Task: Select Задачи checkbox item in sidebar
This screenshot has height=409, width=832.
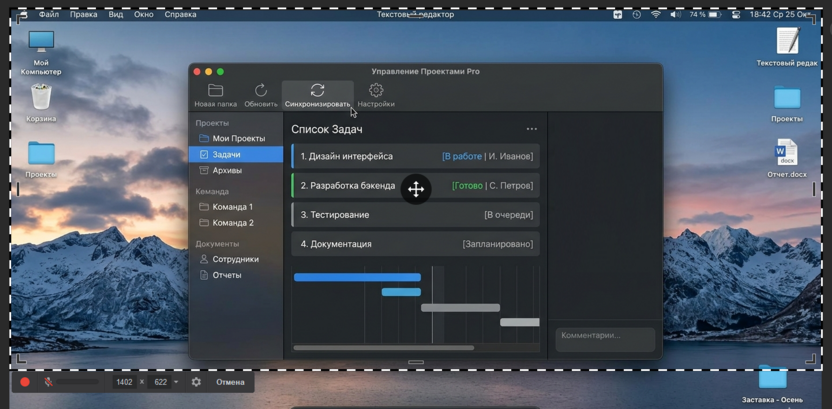Action: [x=236, y=154]
